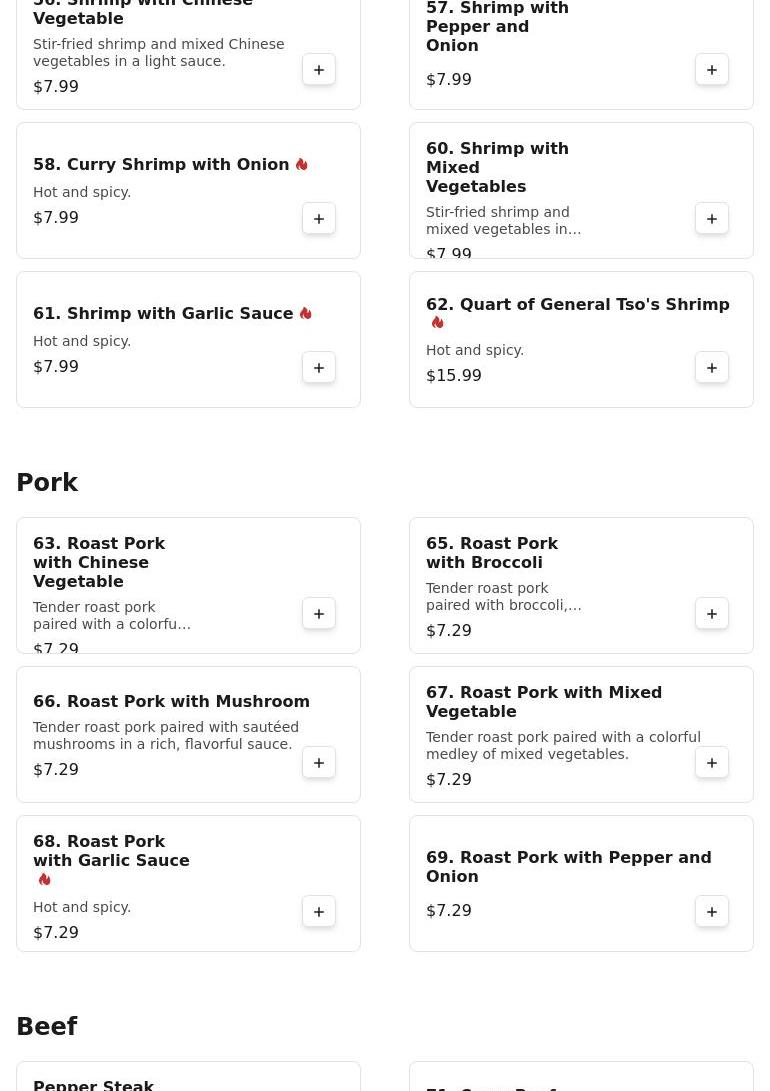Open 58. Curry Shrimp with Onion item
The width and height of the screenshot is (770, 1091).
tap(161, 165)
